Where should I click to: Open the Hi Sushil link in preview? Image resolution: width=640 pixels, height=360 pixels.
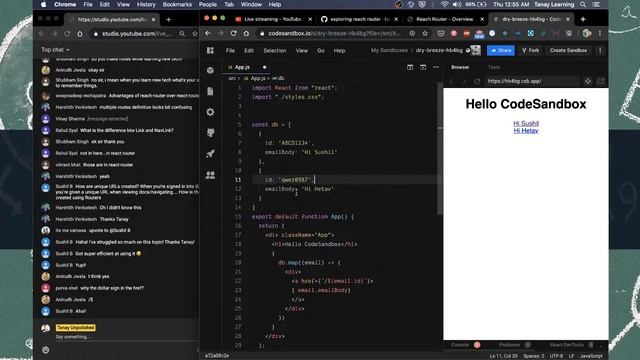(x=526, y=123)
